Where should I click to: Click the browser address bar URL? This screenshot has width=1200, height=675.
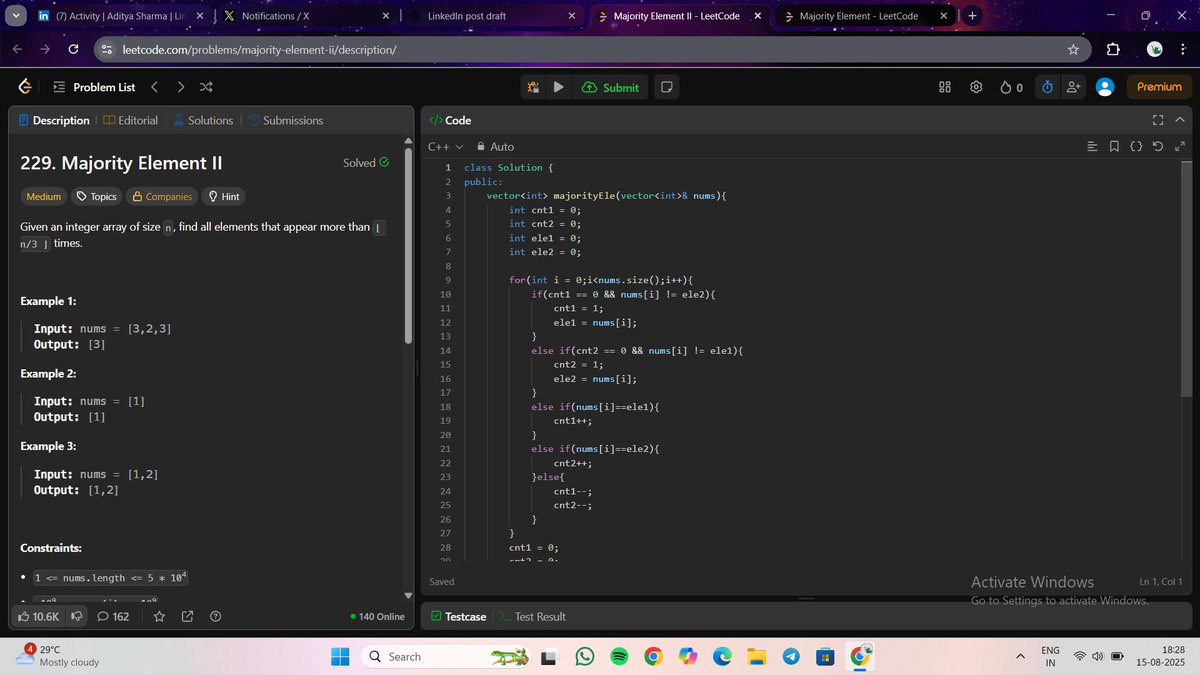coord(259,50)
